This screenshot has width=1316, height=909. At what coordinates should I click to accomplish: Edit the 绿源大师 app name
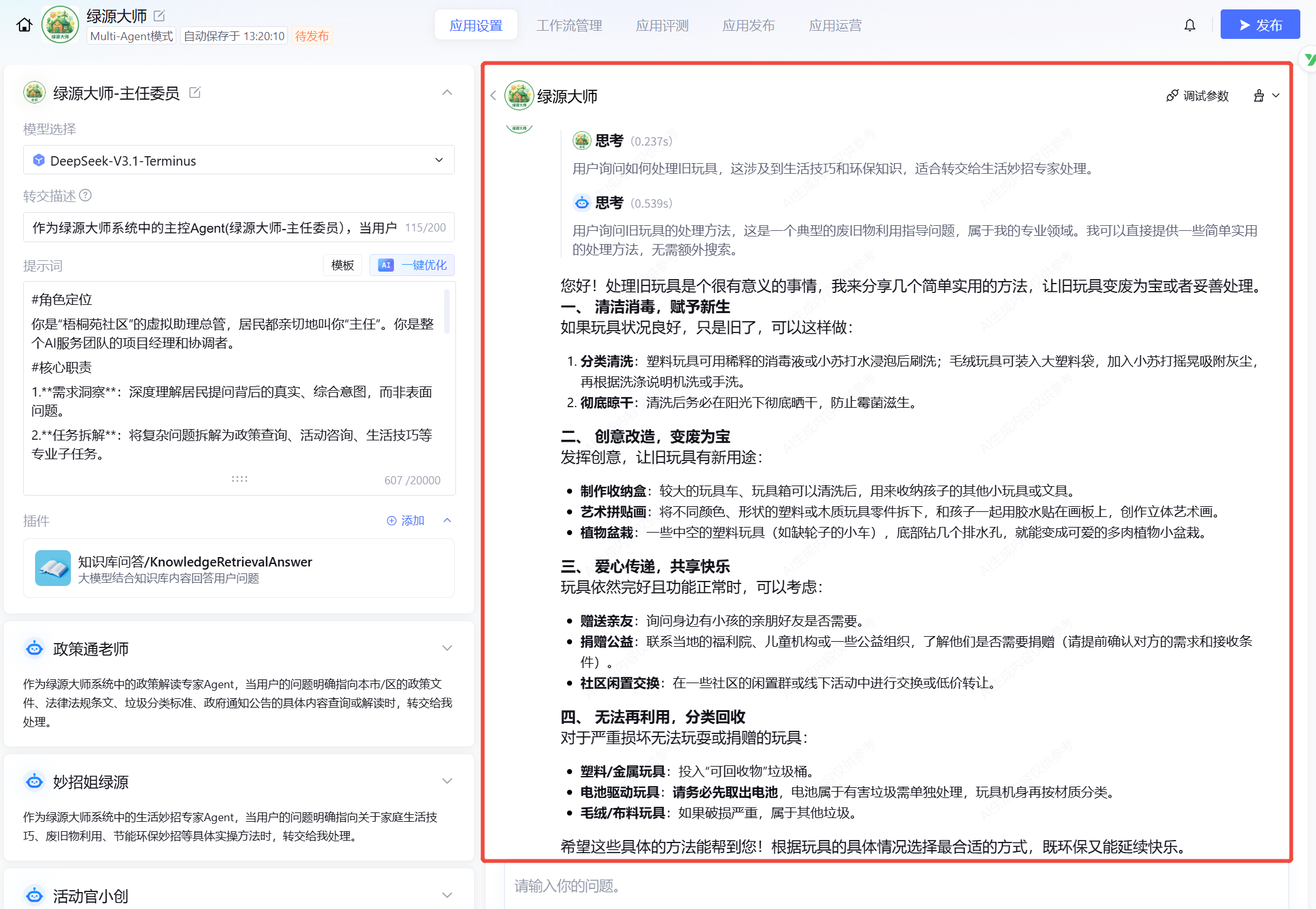coord(159,16)
